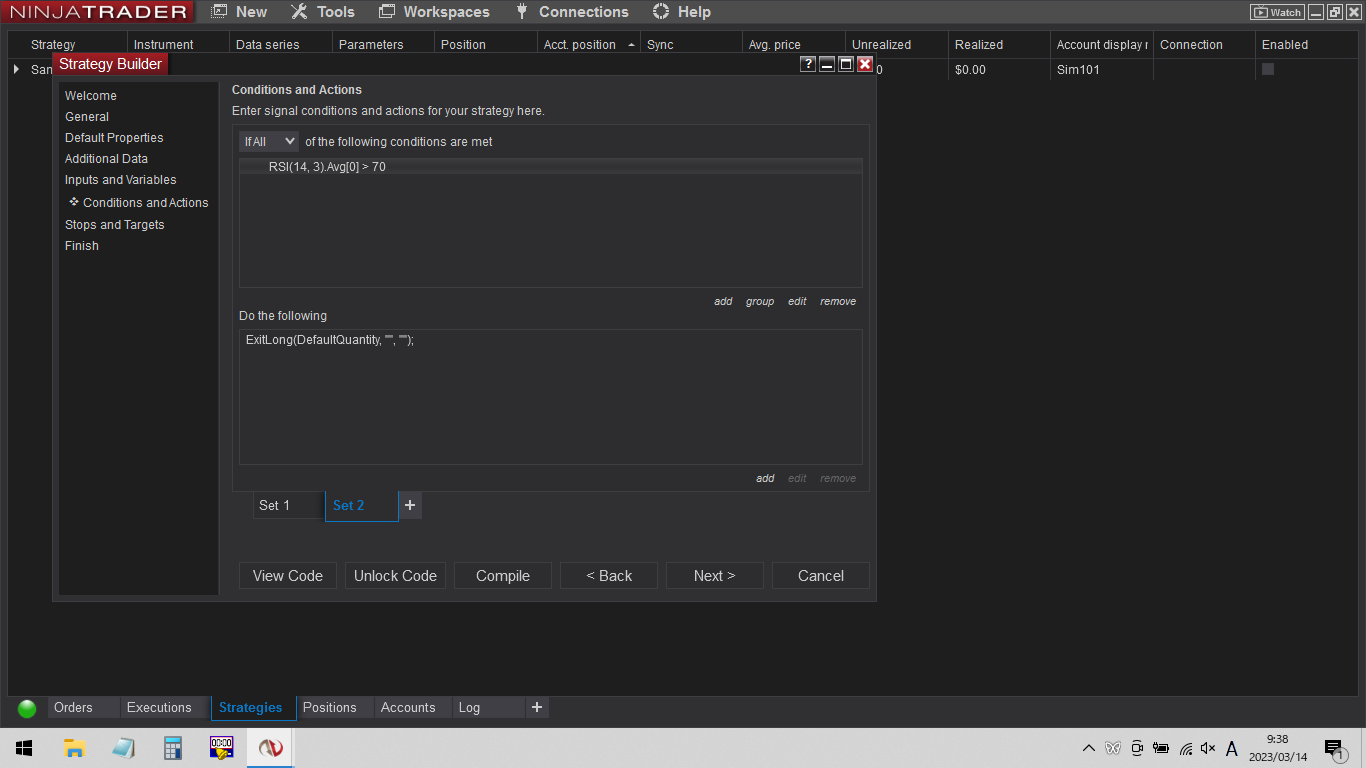Click the Compile button
The width and height of the screenshot is (1366, 768).
point(503,576)
